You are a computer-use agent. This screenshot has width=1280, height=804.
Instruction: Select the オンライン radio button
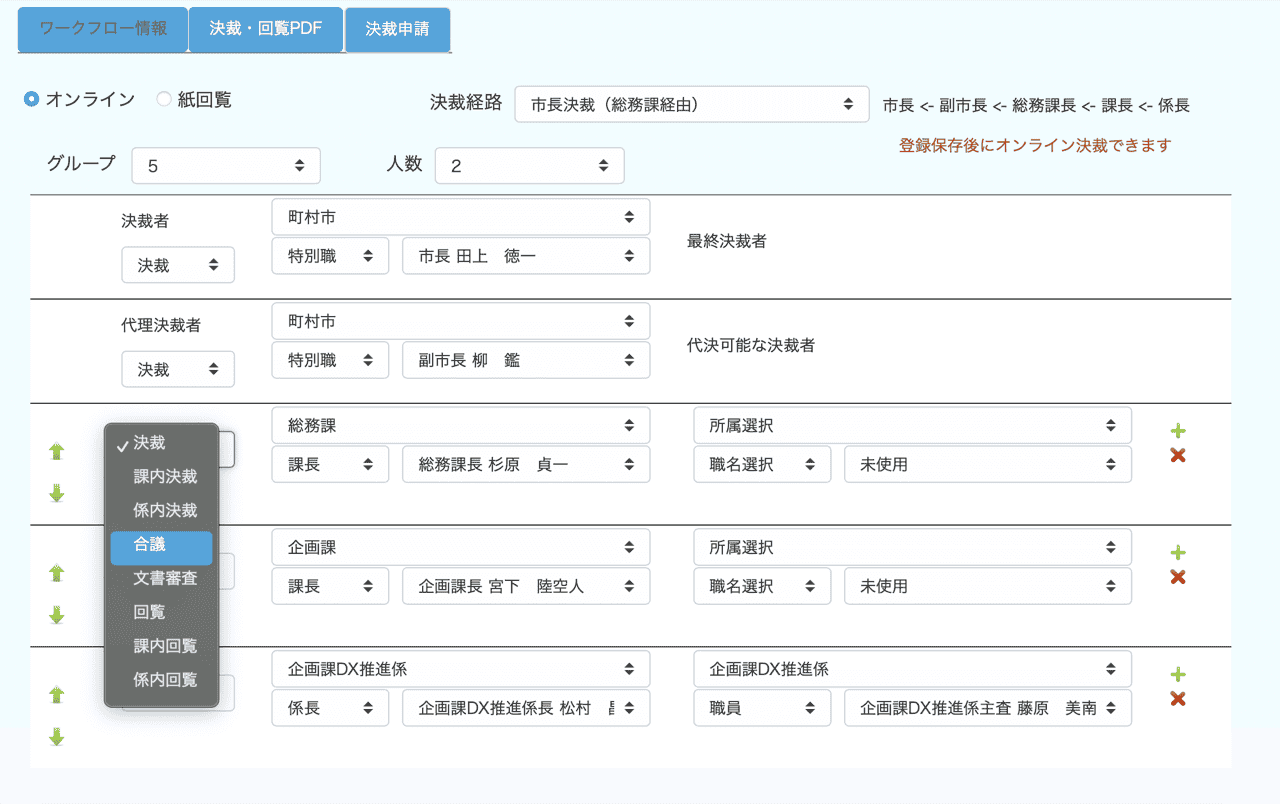click(32, 99)
